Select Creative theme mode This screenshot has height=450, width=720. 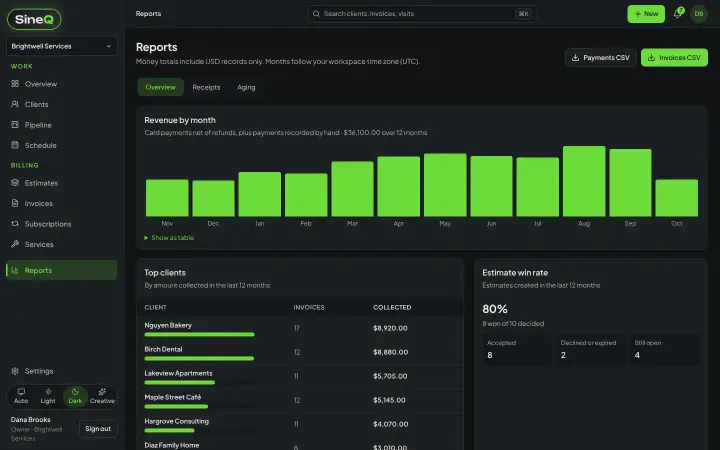102,396
